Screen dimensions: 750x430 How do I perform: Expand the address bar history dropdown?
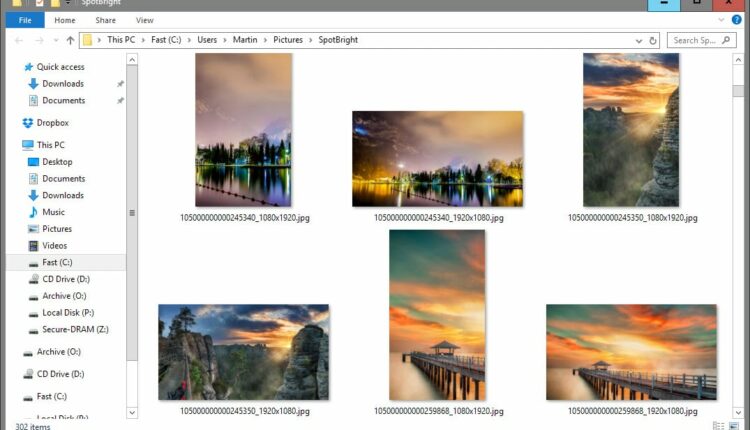(639, 41)
